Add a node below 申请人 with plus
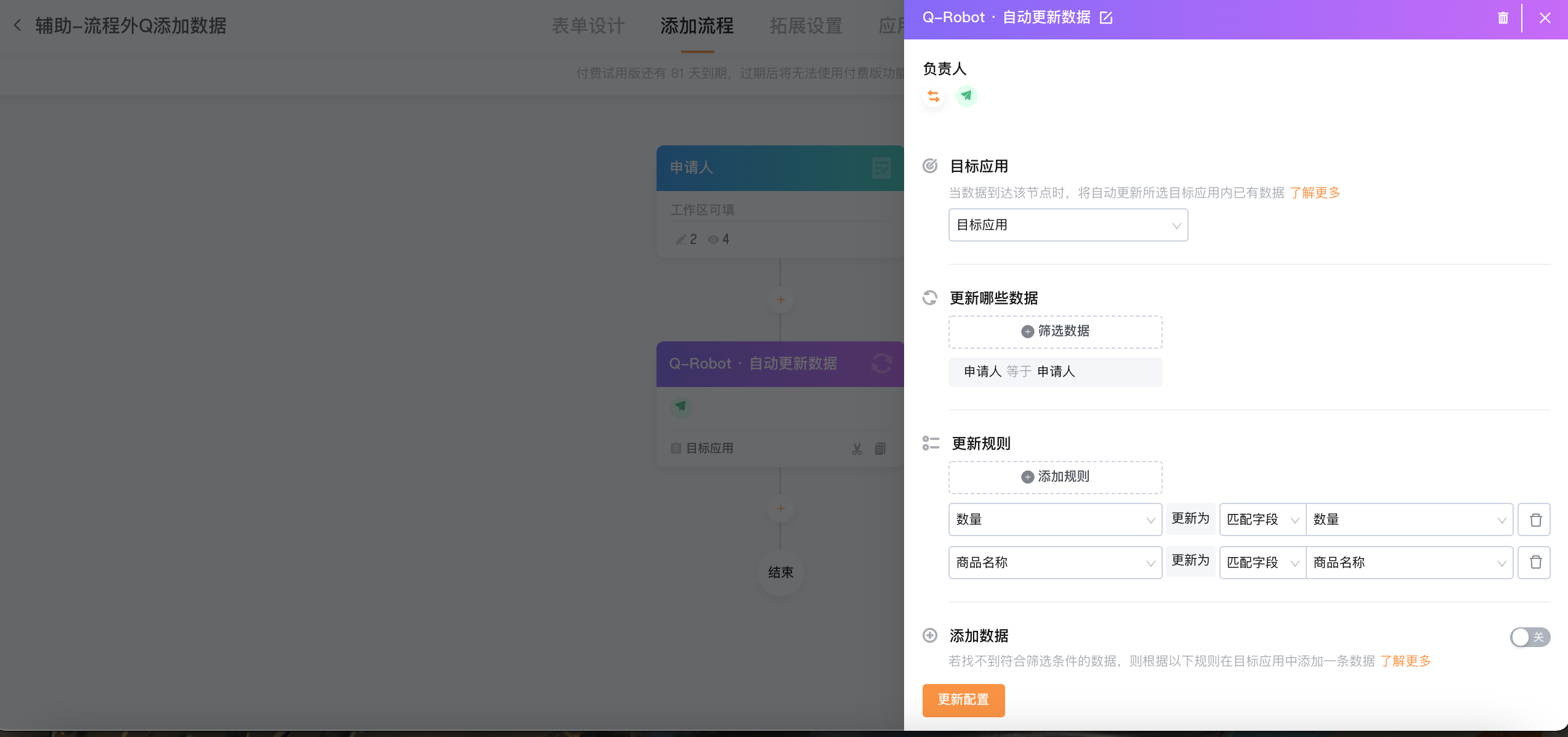The height and width of the screenshot is (737, 1568). pos(780,299)
